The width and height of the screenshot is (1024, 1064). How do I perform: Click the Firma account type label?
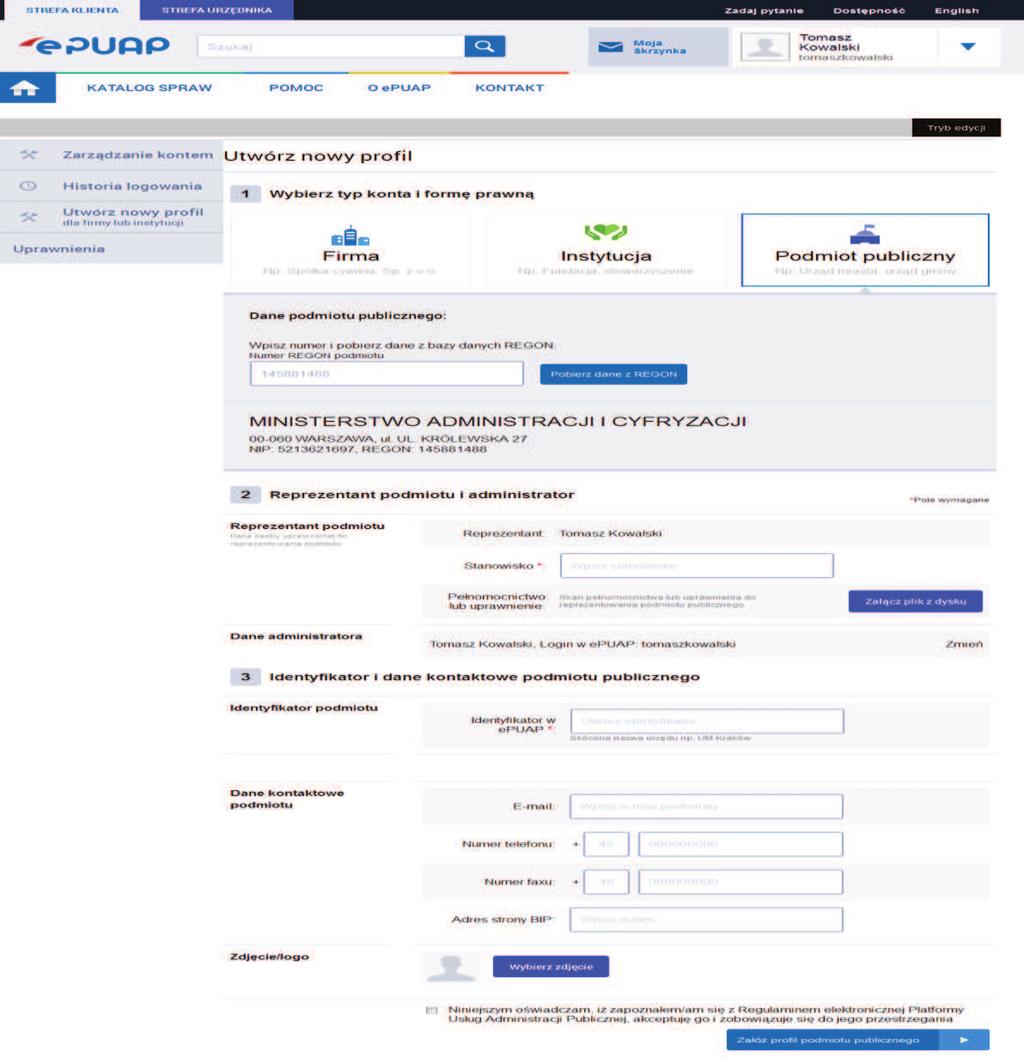coord(350,256)
